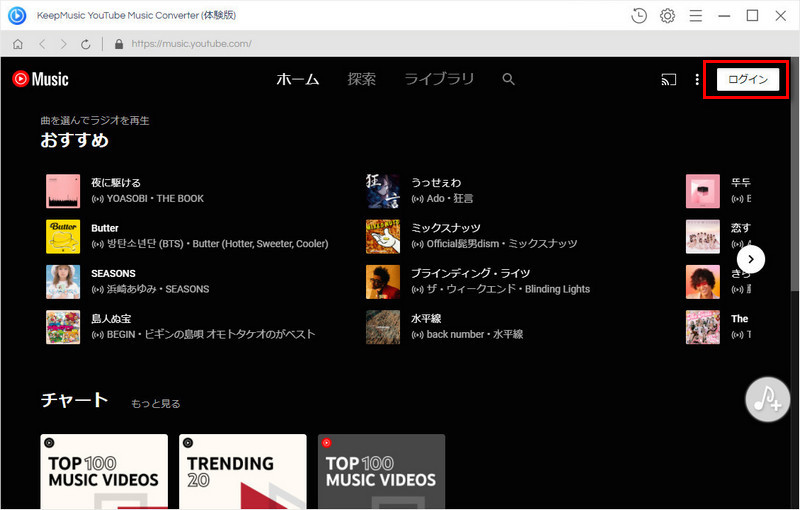Select the SEASONS album thumbnail
The height and width of the screenshot is (510, 800).
pos(63,282)
